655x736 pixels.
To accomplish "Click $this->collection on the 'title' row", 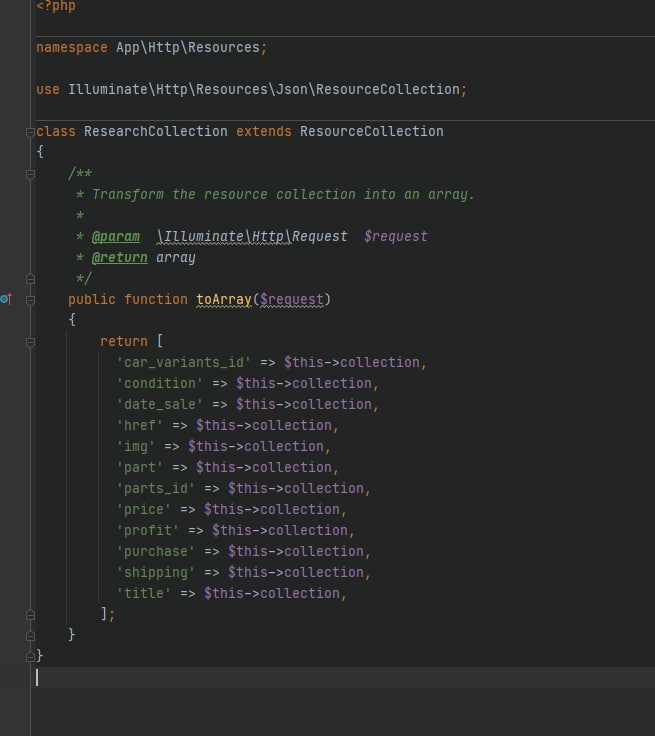I will pos(272,593).
